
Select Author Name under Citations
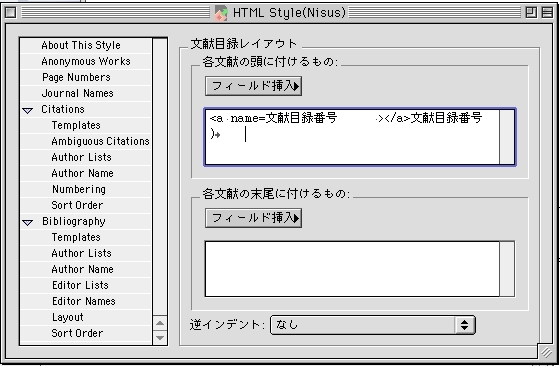pyautogui.click(x=86, y=174)
